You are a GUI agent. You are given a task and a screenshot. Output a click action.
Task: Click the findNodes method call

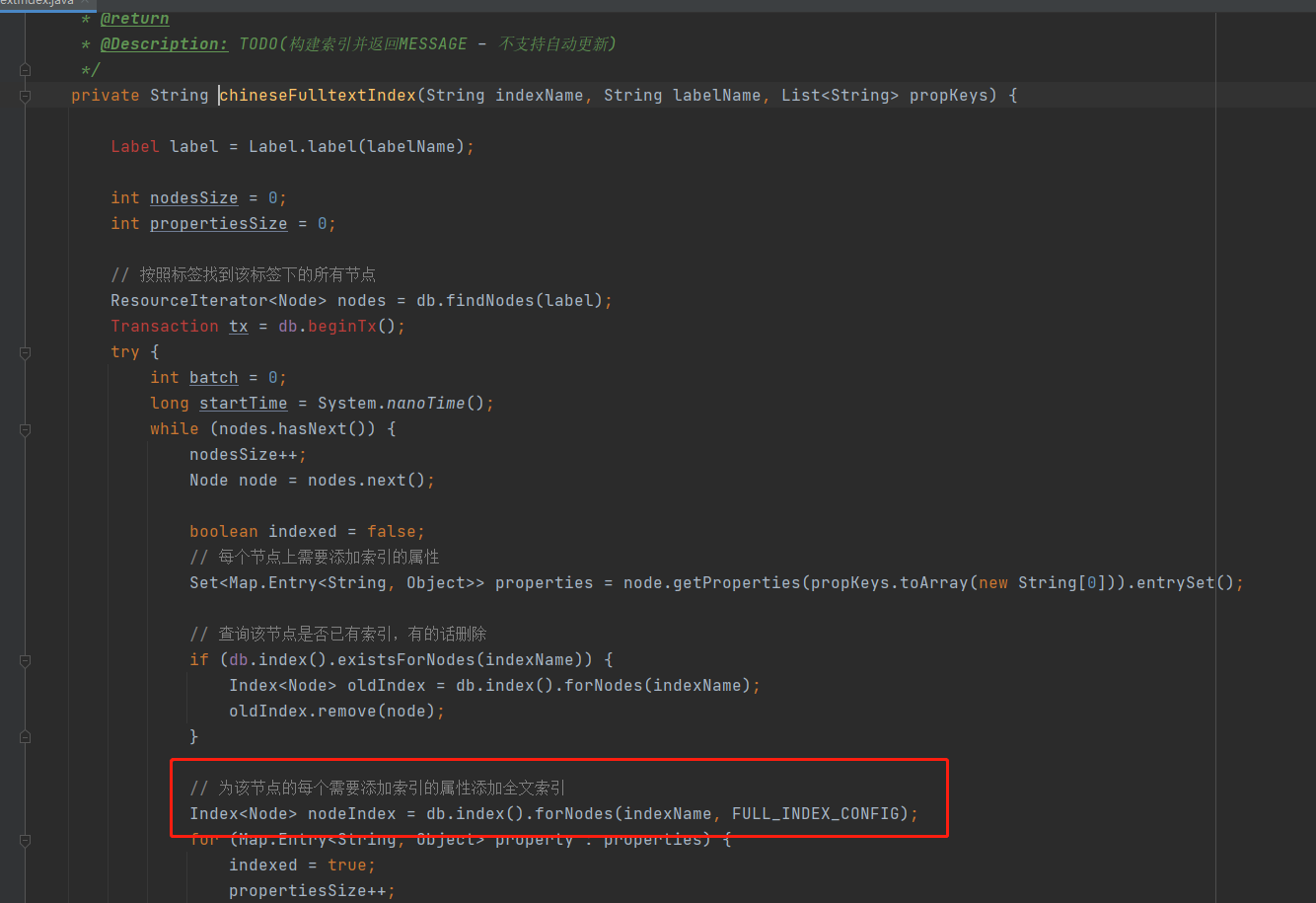point(484,301)
